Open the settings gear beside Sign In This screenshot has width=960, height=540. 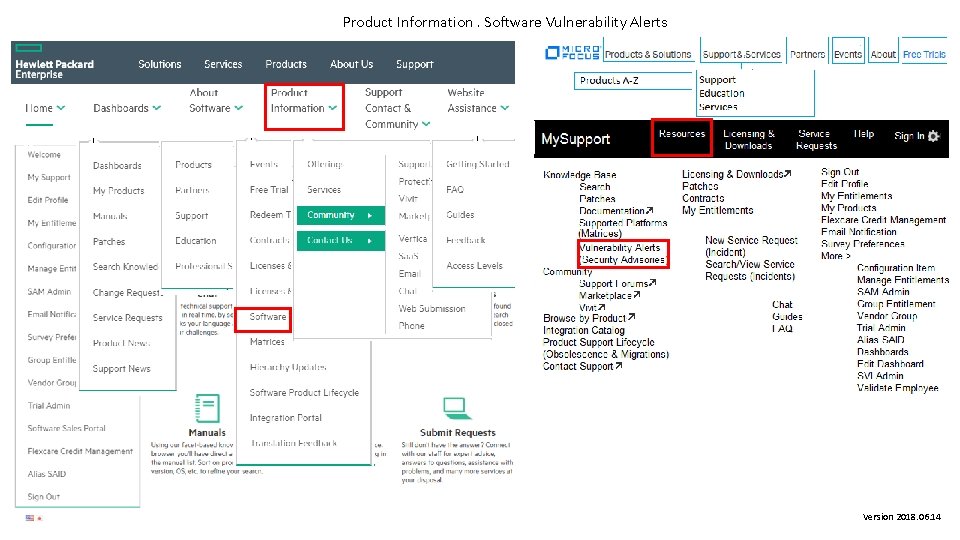934,136
